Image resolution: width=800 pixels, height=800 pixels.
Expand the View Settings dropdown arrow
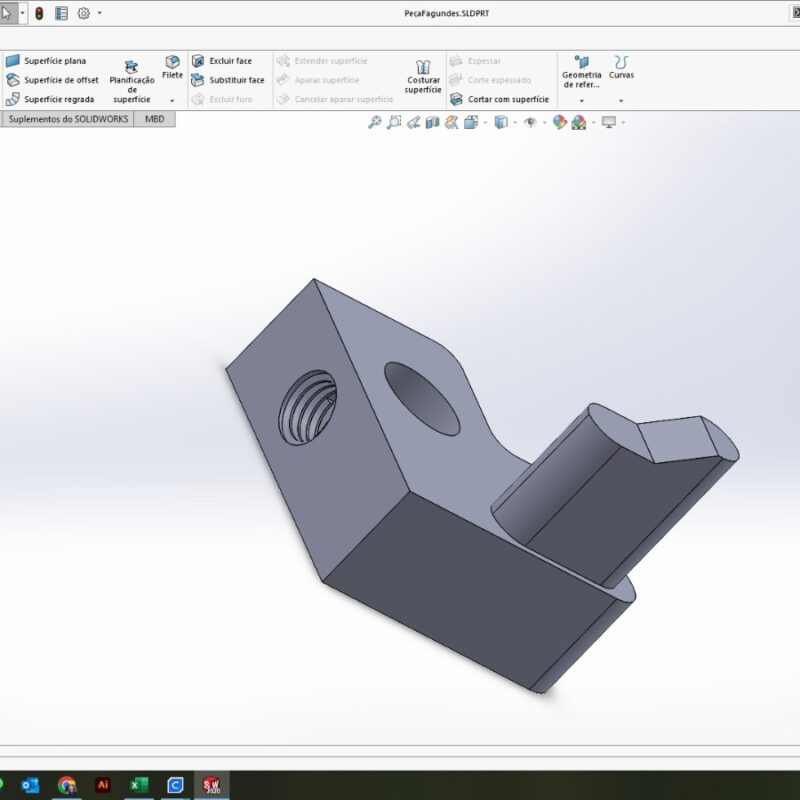tap(623, 122)
